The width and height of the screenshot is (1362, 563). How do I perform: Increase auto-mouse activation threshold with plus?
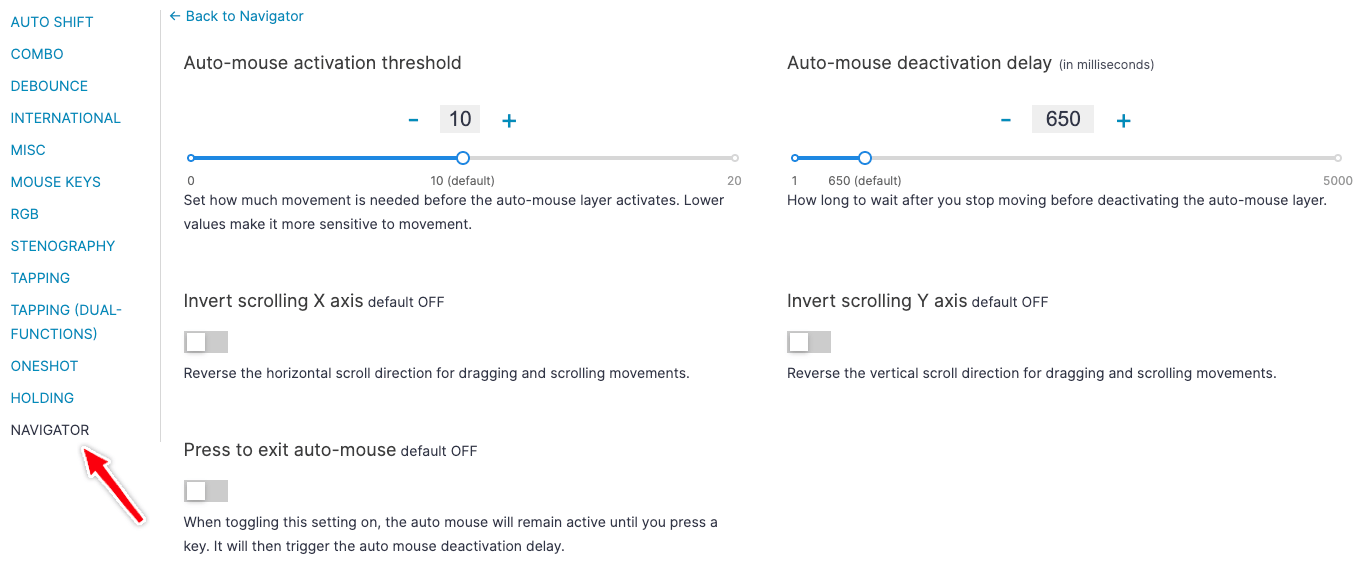[x=509, y=120]
